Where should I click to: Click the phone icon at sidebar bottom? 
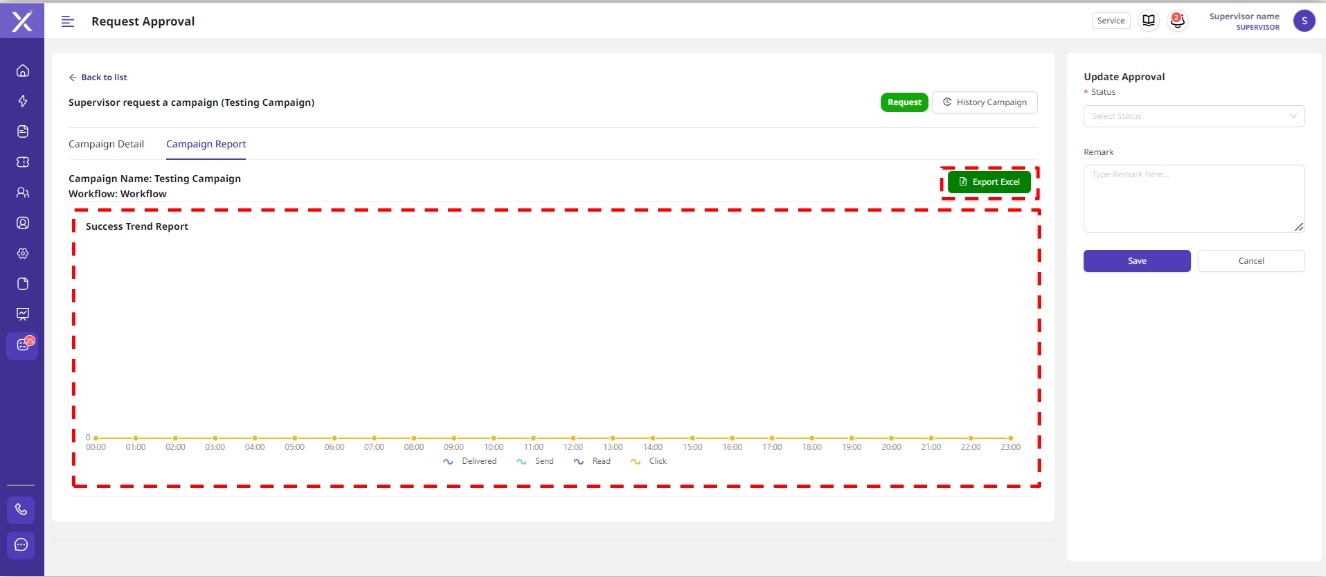click(x=22, y=509)
